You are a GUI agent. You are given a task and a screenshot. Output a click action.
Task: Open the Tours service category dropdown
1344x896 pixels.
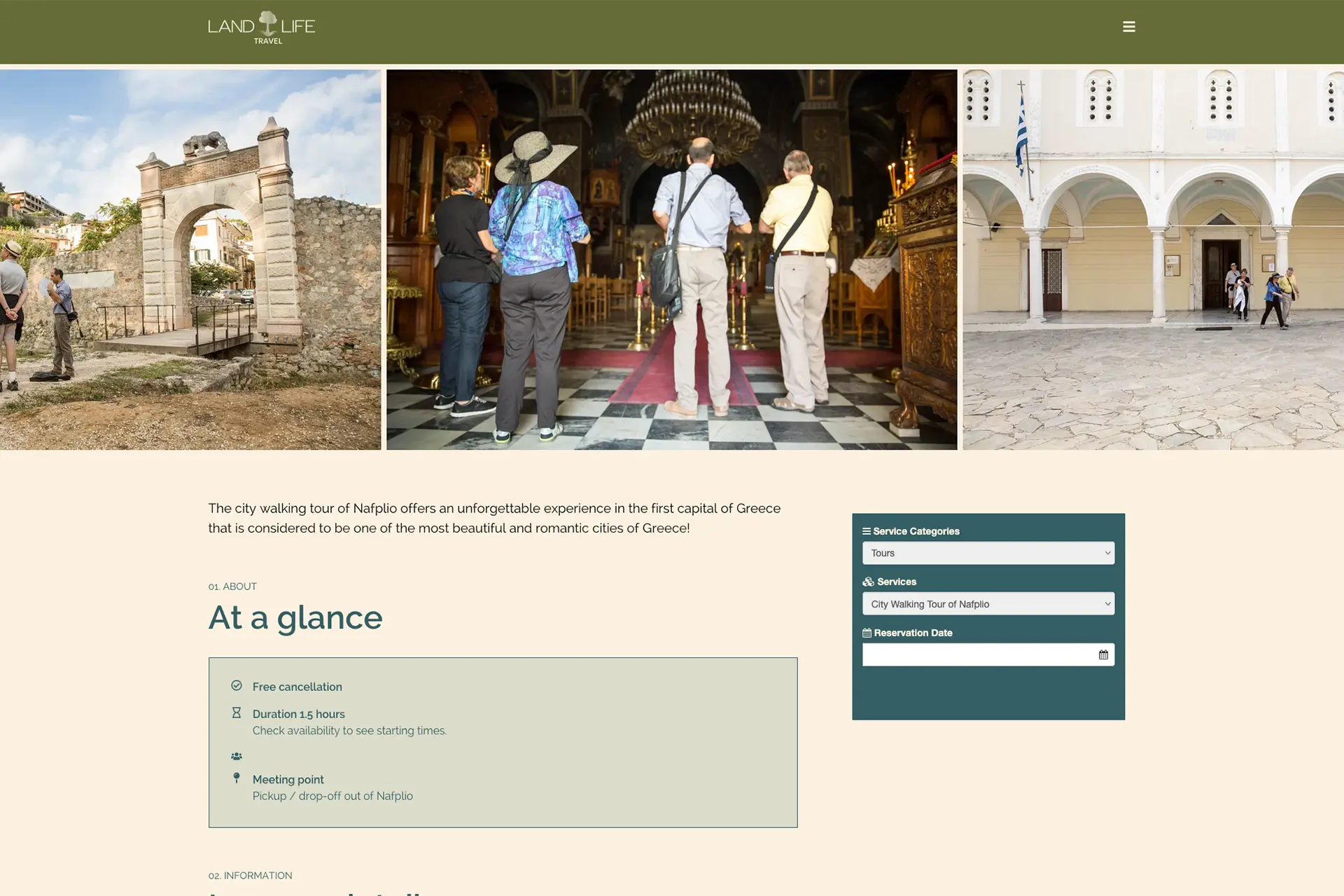pyautogui.click(x=988, y=553)
